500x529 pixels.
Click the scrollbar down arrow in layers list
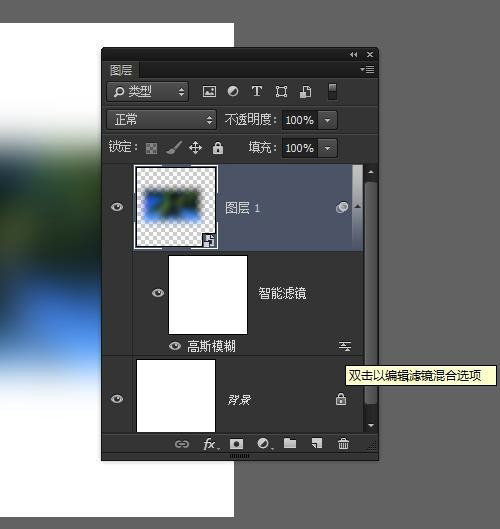[371, 425]
